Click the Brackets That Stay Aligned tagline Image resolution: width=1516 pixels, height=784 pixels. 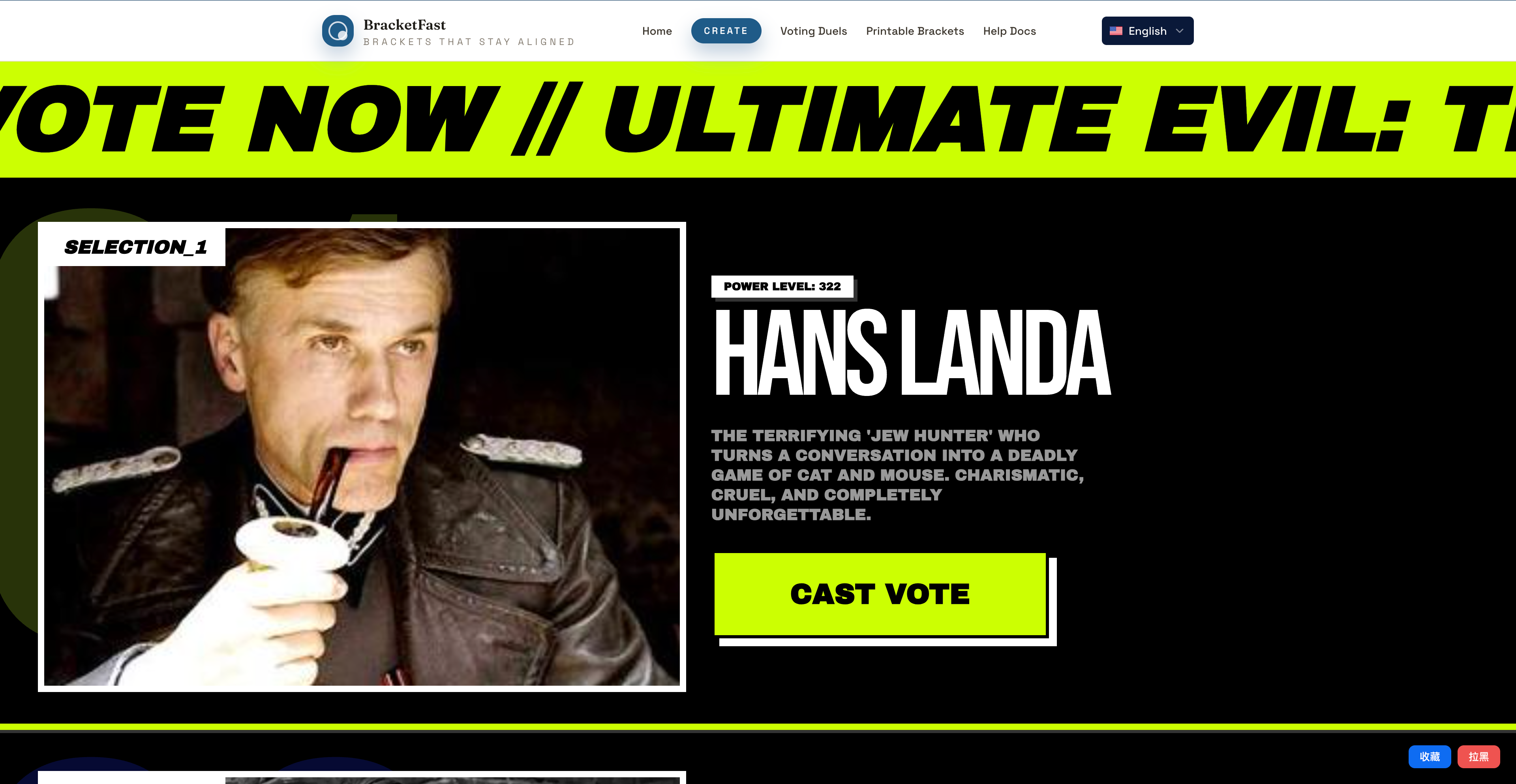click(x=469, y=42)
